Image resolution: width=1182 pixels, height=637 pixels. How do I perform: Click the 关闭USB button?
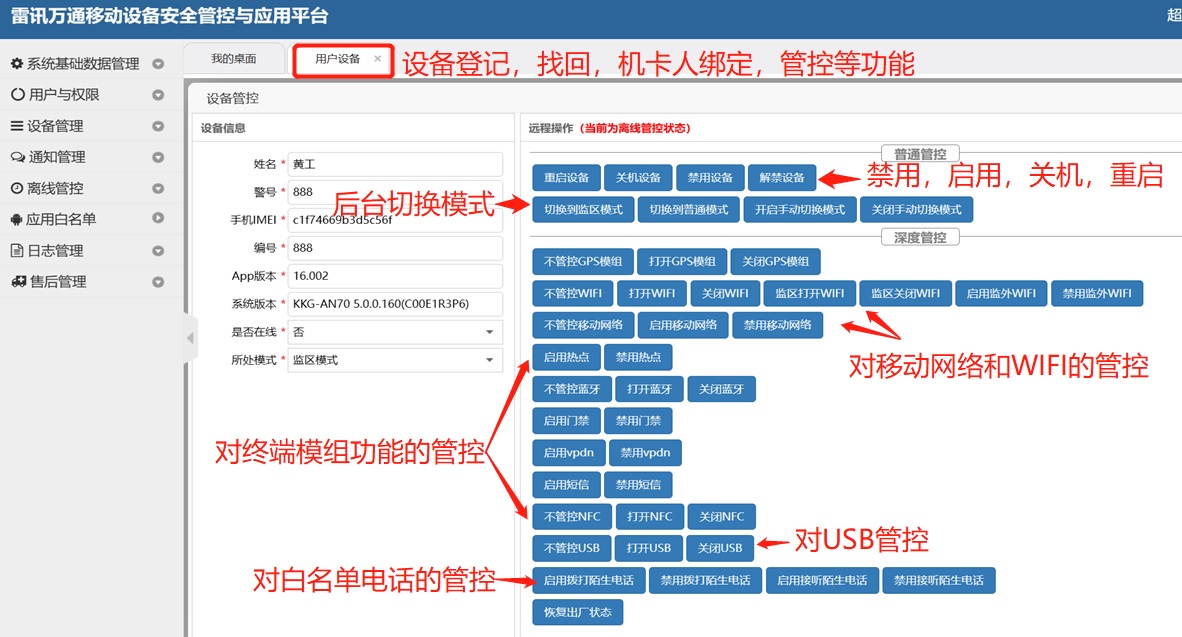[x=720, y=548]
